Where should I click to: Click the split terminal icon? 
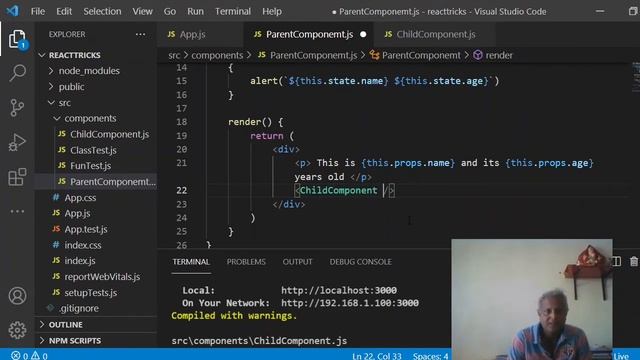[617, 262]
